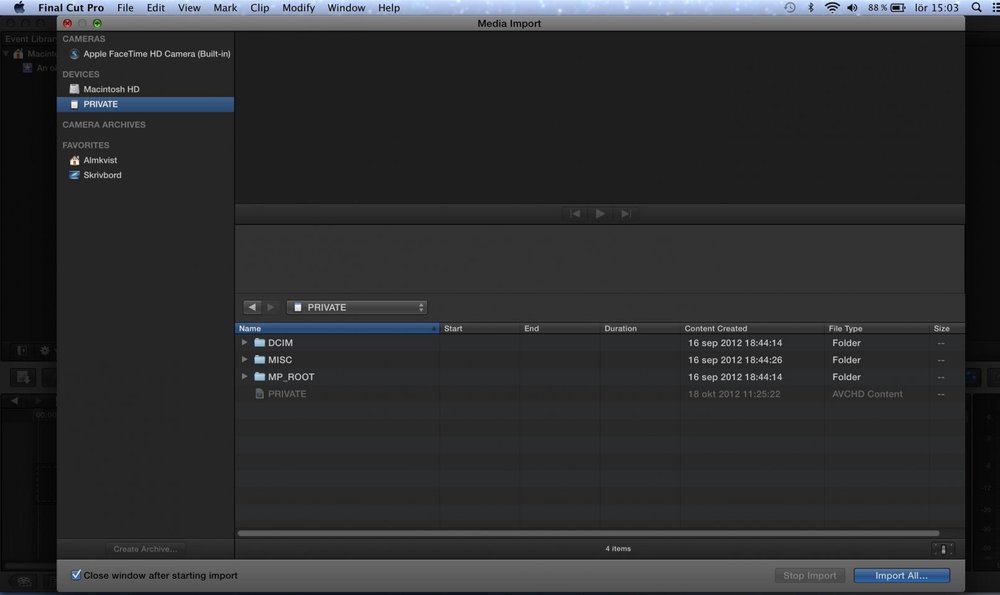Toggle Close window after starting import
The image size is (1000, 595).
coord(77,575)
